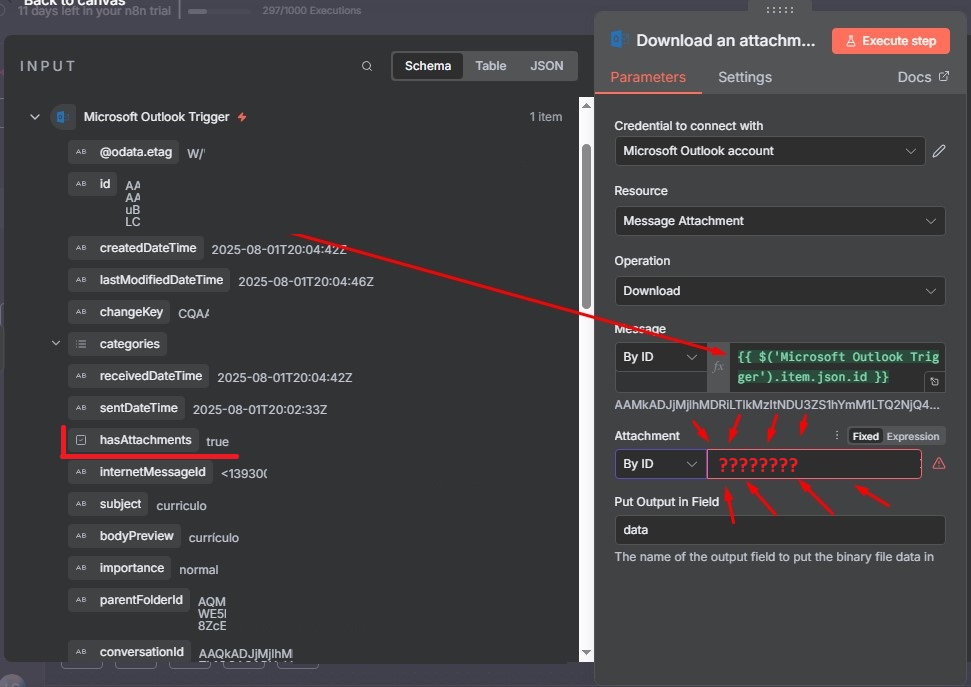This screenshot has height=687, width=971.
Task: Click the fx expression indicator for Message
Action: (x=718, y=367)
